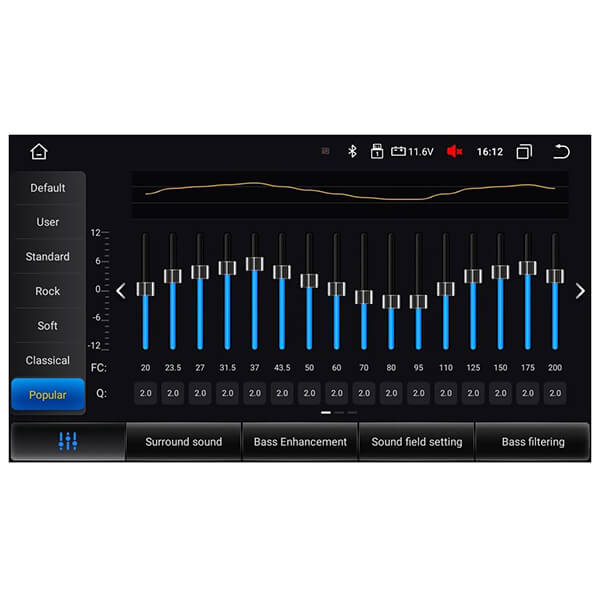Unmute via the red speaker icon
The image size is (600, 600).
(454, 152)
